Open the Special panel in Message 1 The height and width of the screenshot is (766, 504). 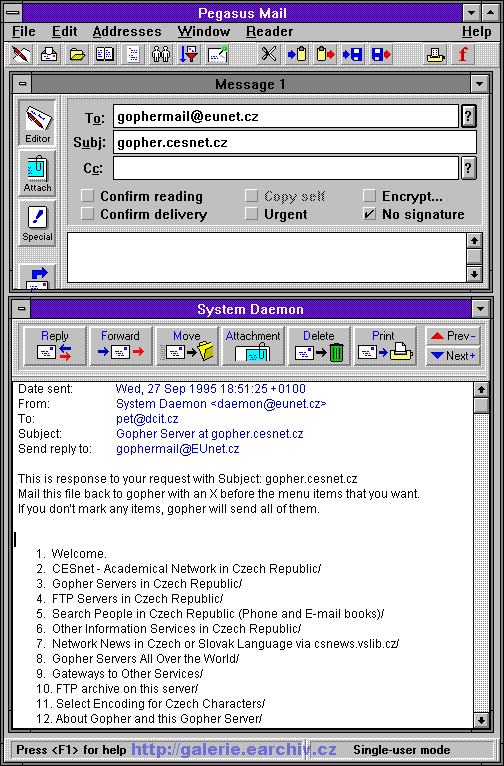[38, 223]
